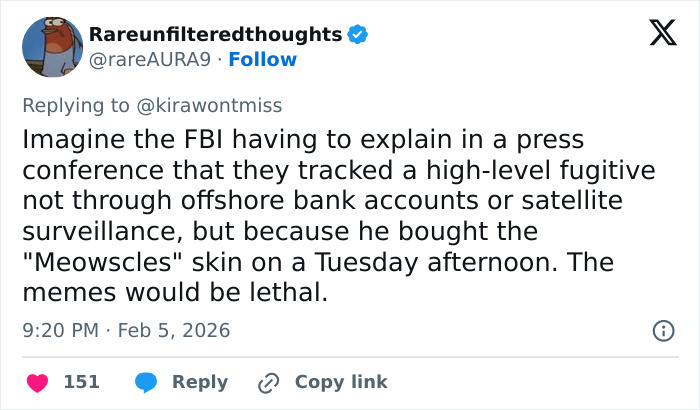Click the @rareAURA9 handle
The image size is (700, 410).
tap(150, 59)
